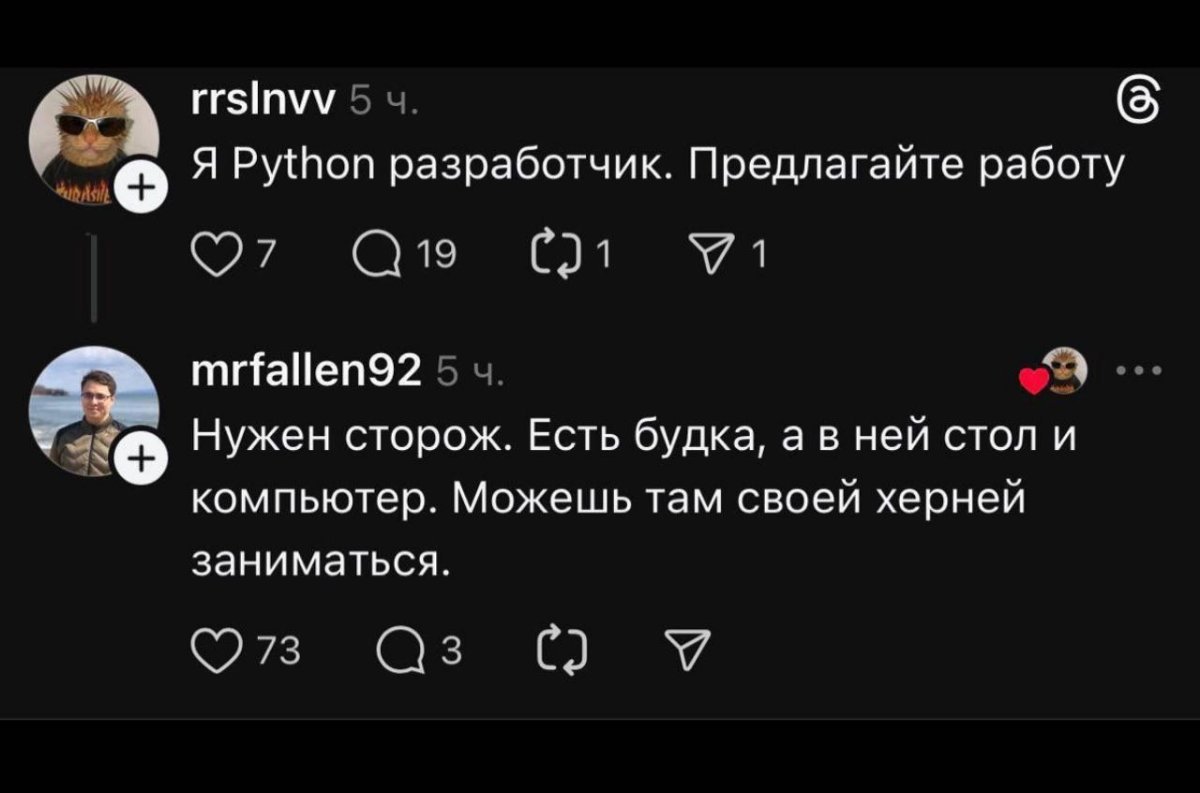Like the rrslnvv Python developer post
The image size is (1200, 793).
211,258
